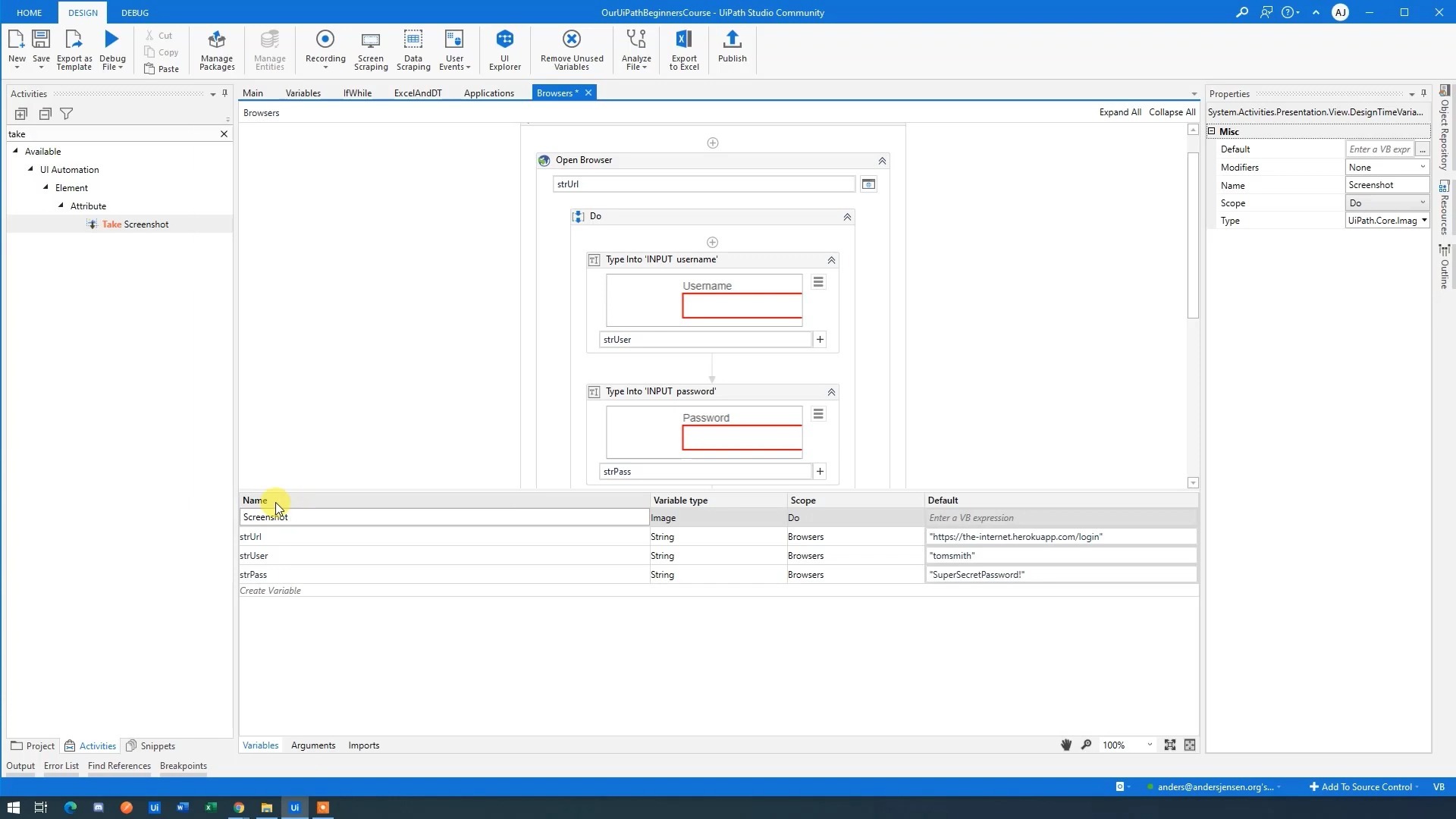Publish the project
Viewport: 1456px width, 819px height.
733,46
